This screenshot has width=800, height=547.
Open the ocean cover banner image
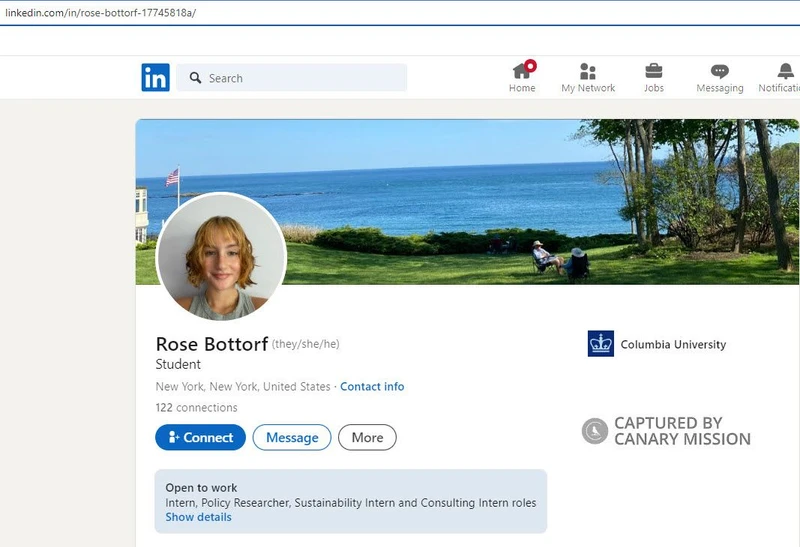pos(467,201)
